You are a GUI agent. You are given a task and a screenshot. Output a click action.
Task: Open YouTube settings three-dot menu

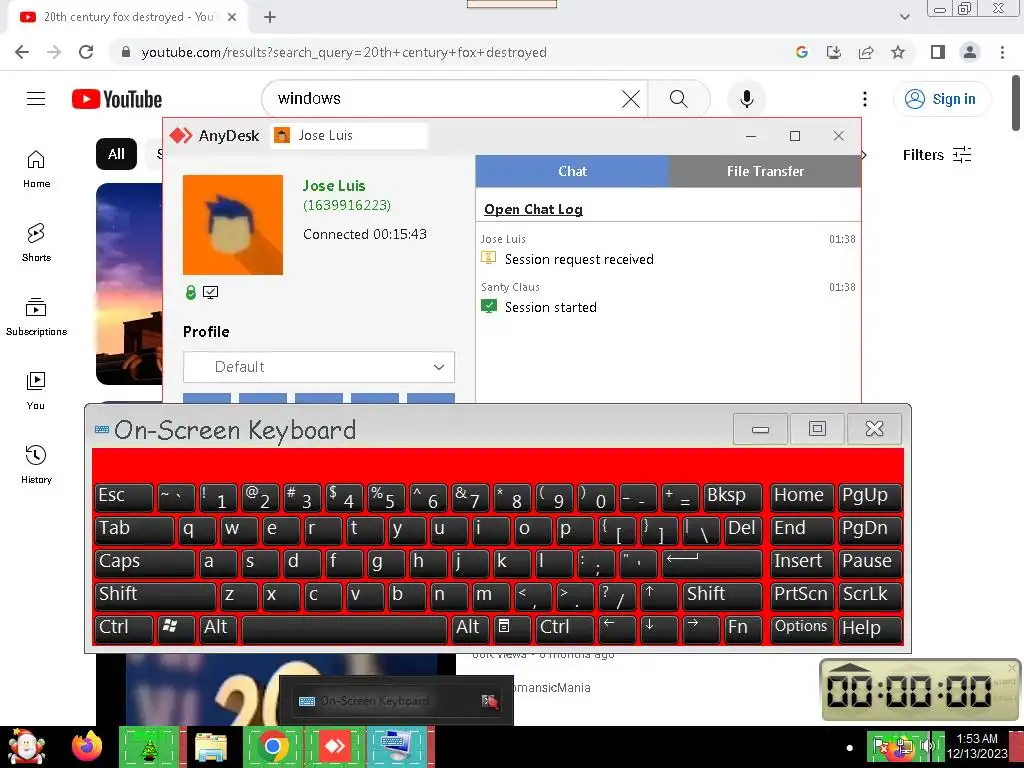(x=865, y=99)
